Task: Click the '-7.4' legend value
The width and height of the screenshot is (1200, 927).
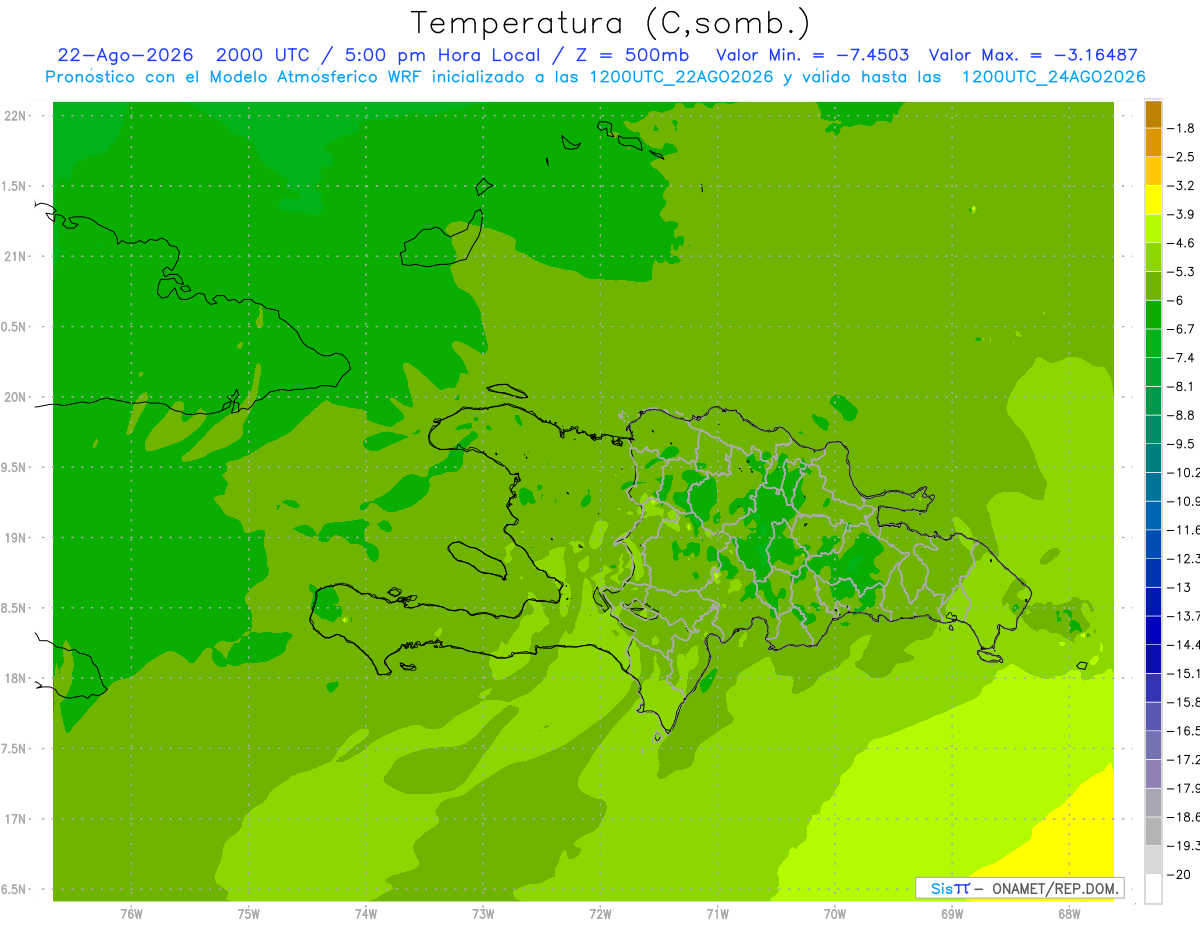Action: click(x=1182, y=358)
